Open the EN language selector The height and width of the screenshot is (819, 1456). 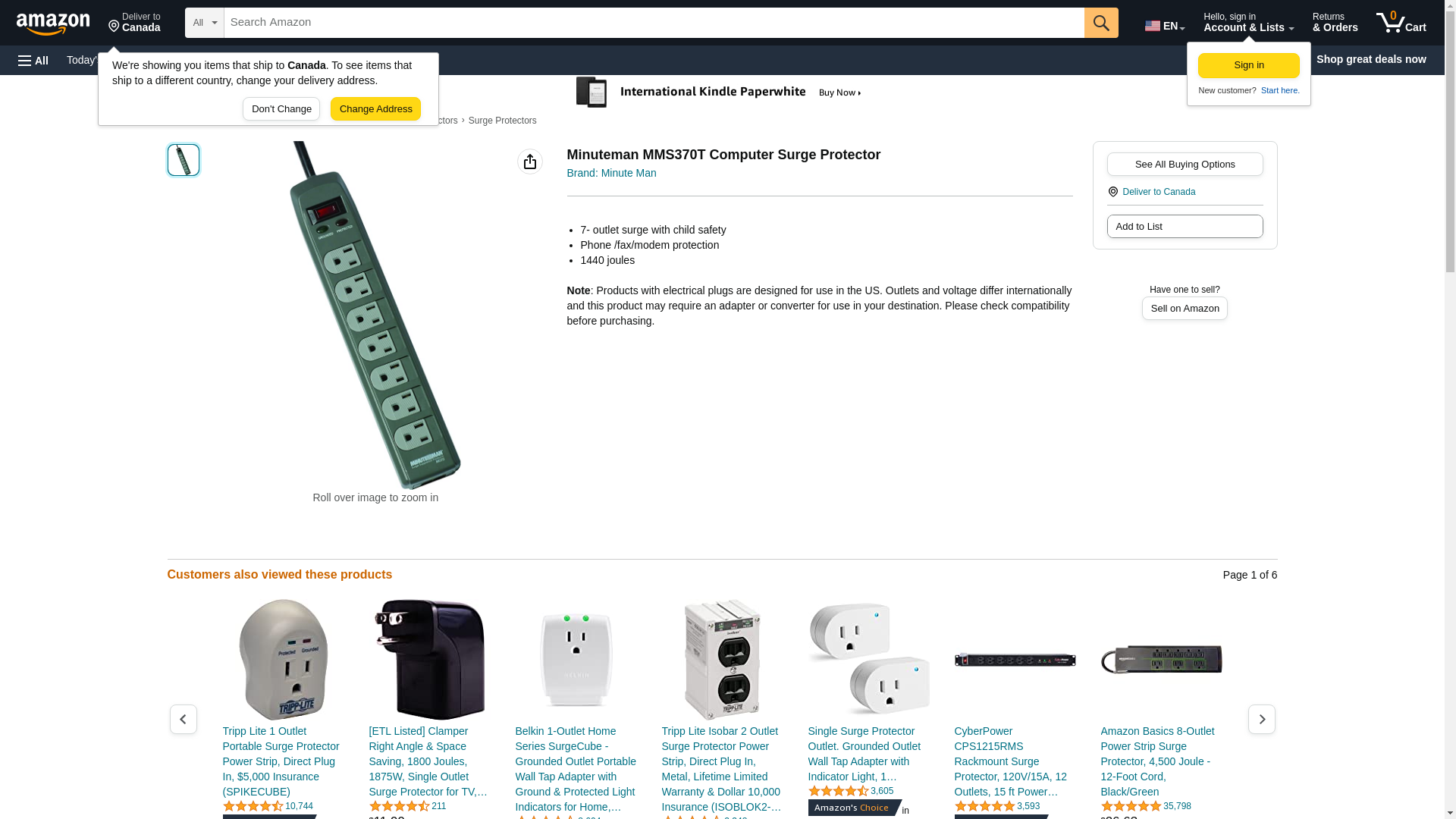(1165, 25)
